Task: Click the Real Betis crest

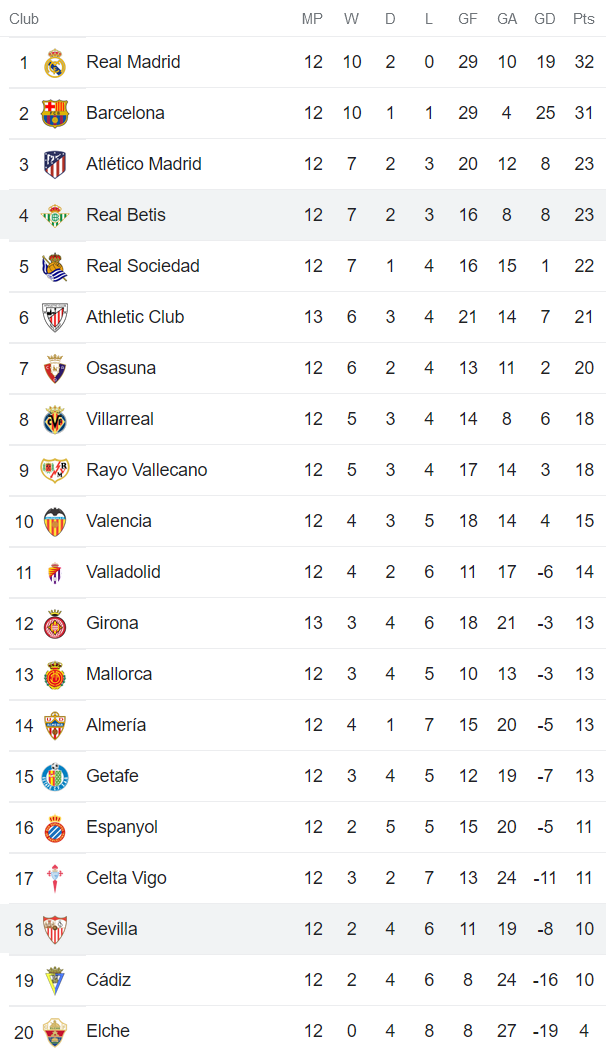Action: 55,216
